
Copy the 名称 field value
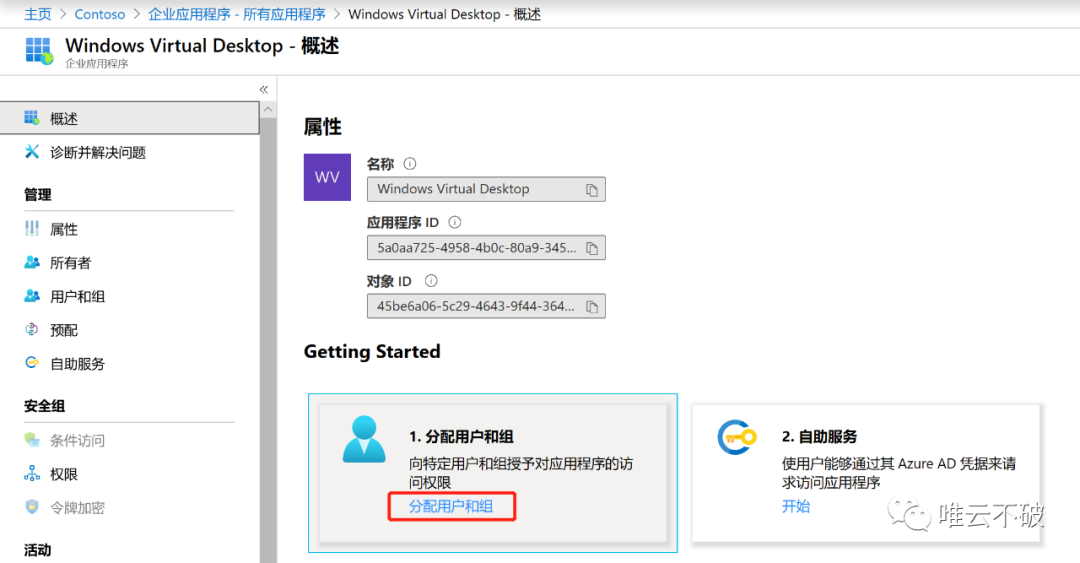pyautogui.click(x=592, y=190)
